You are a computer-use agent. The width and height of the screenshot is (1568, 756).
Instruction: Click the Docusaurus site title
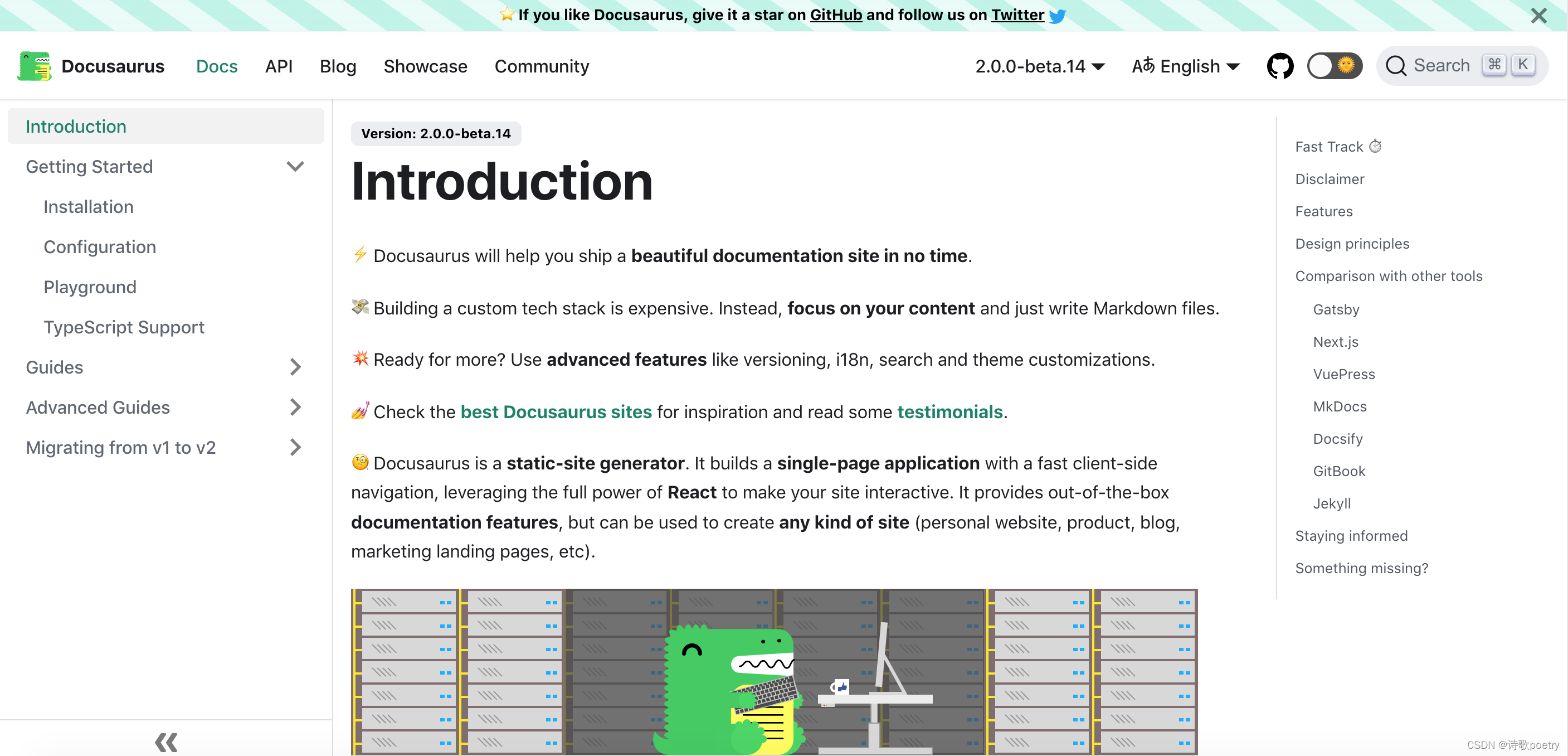pyautogui.click(x=113, y=66)
